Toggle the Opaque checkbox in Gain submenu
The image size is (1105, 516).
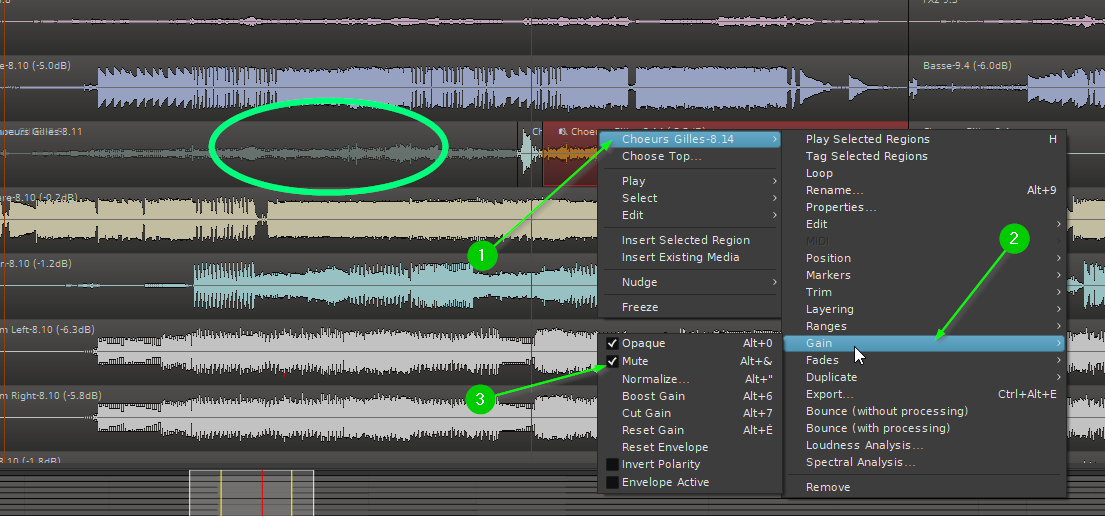pyautogui.click(x=613, y=344)
